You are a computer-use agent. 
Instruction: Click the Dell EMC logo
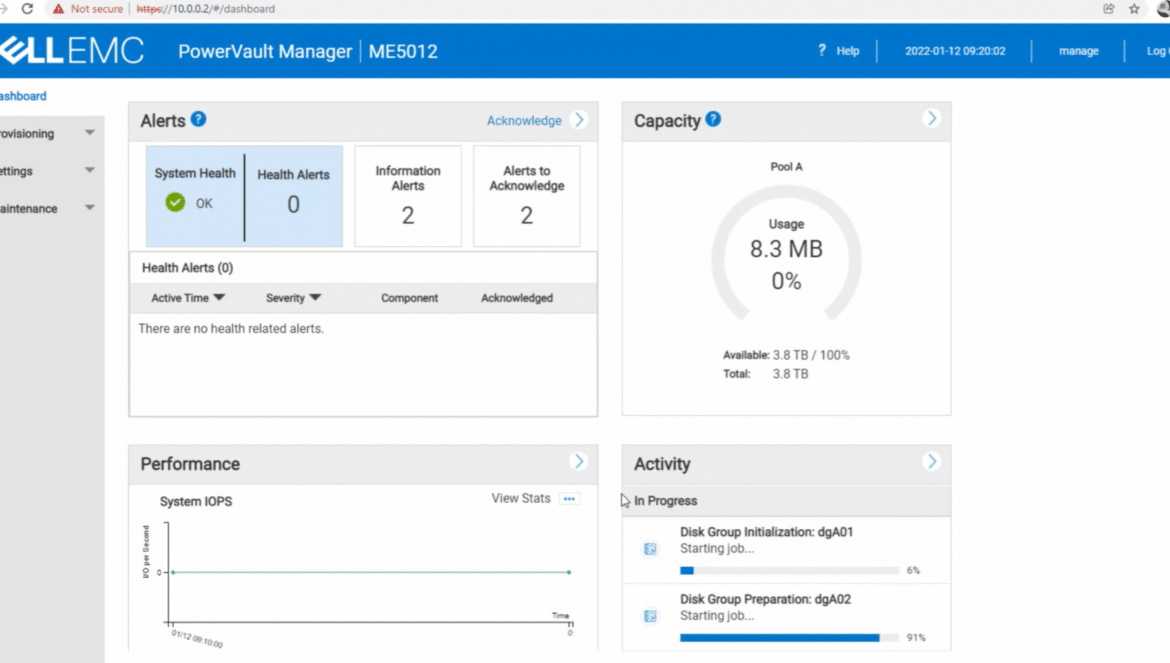coord(72,51)
